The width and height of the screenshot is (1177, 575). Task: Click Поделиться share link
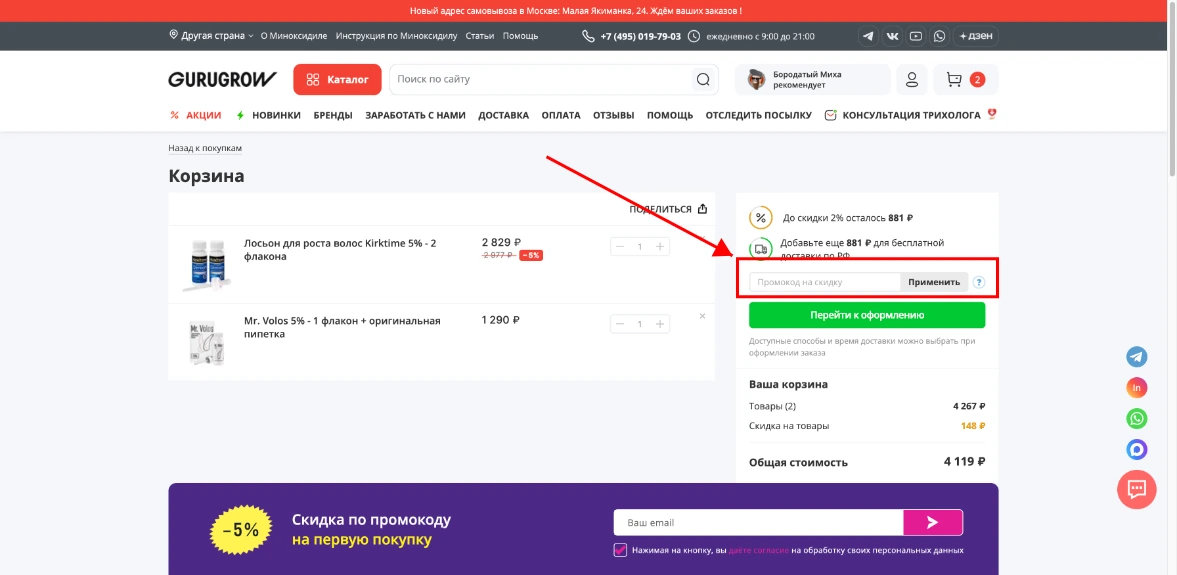pos(660,209)
